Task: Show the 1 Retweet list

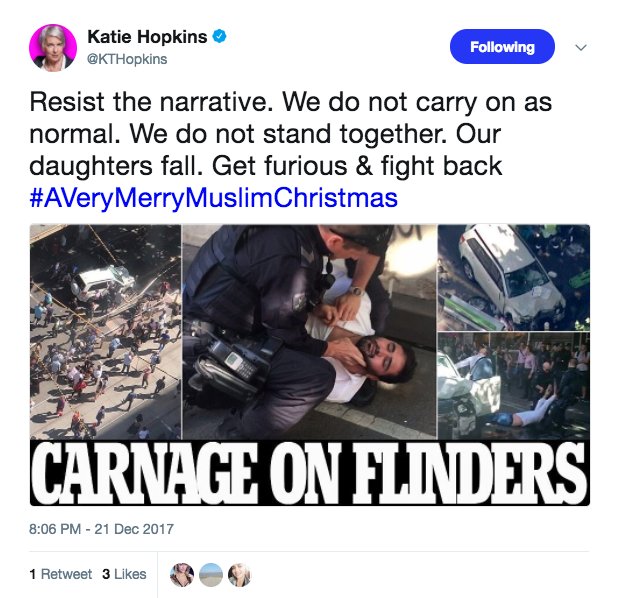Action: click(60, 574)
